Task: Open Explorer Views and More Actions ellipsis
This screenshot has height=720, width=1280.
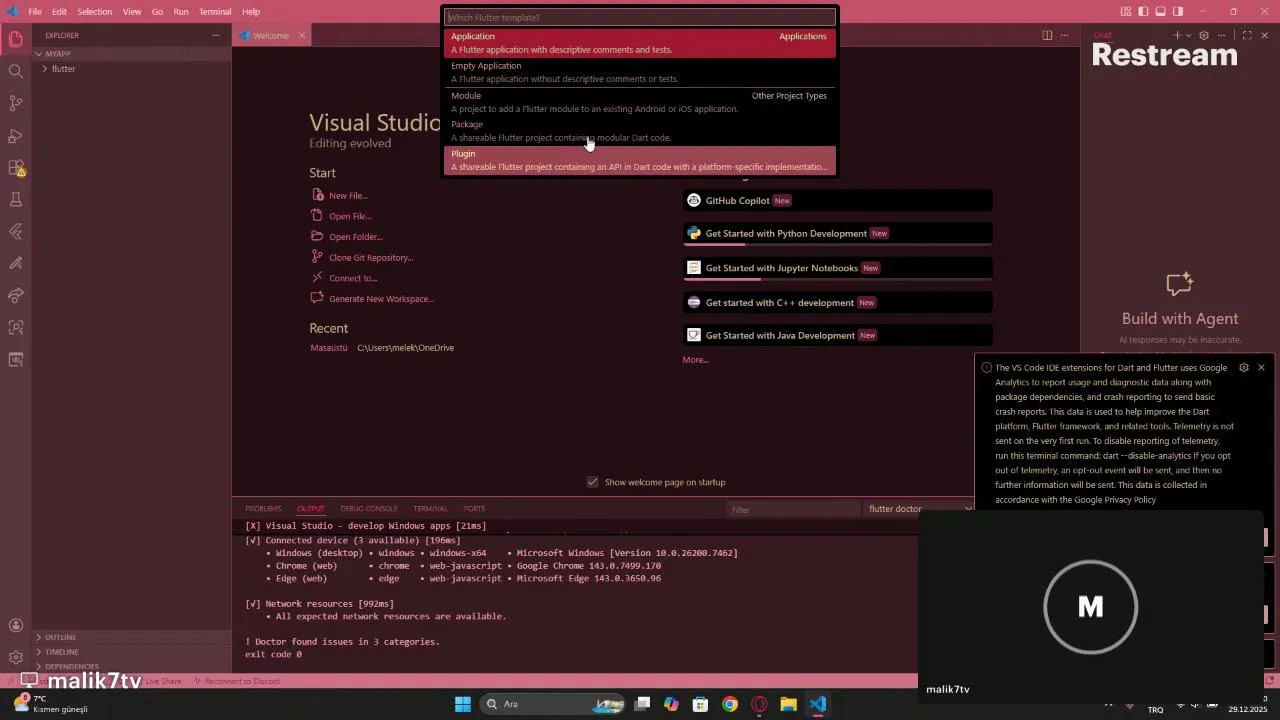Action: 215,35
